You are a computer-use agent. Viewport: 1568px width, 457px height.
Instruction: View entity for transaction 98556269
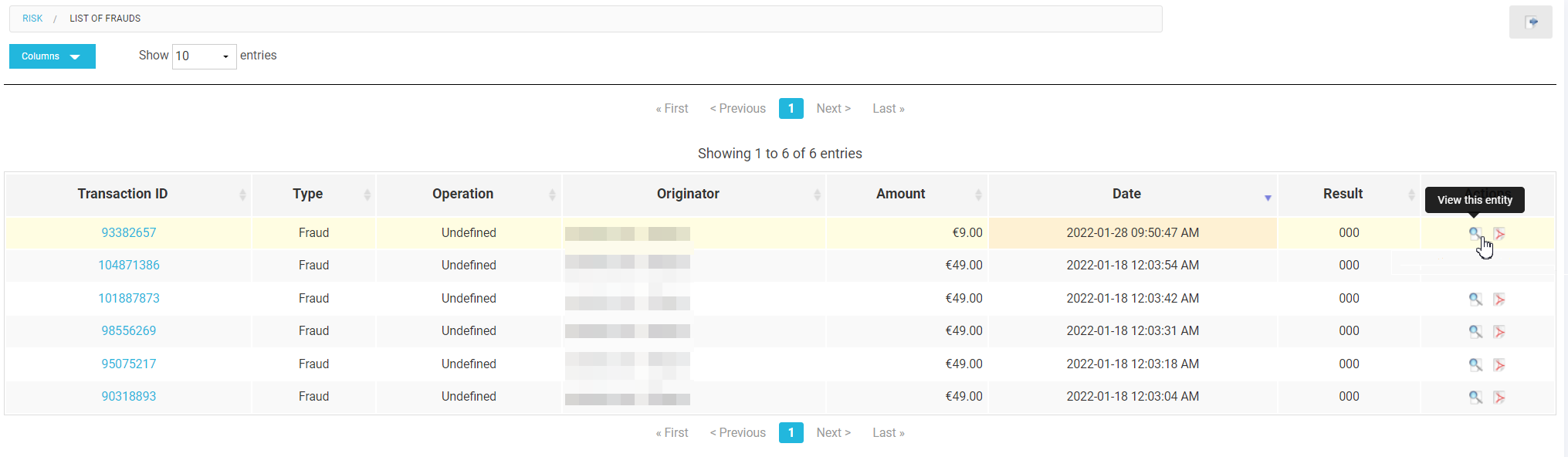click(1475, 331)
